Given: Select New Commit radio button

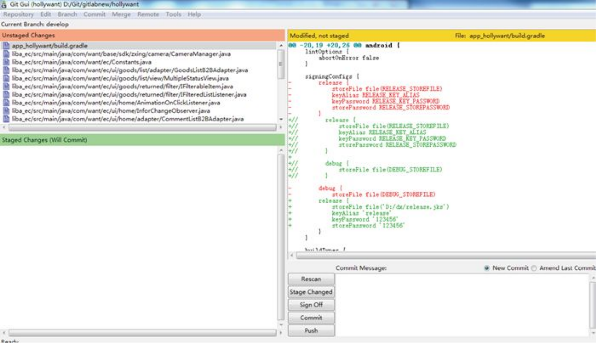Looking at the screenshot, I should pyautogui.click(x=487, y=268).
